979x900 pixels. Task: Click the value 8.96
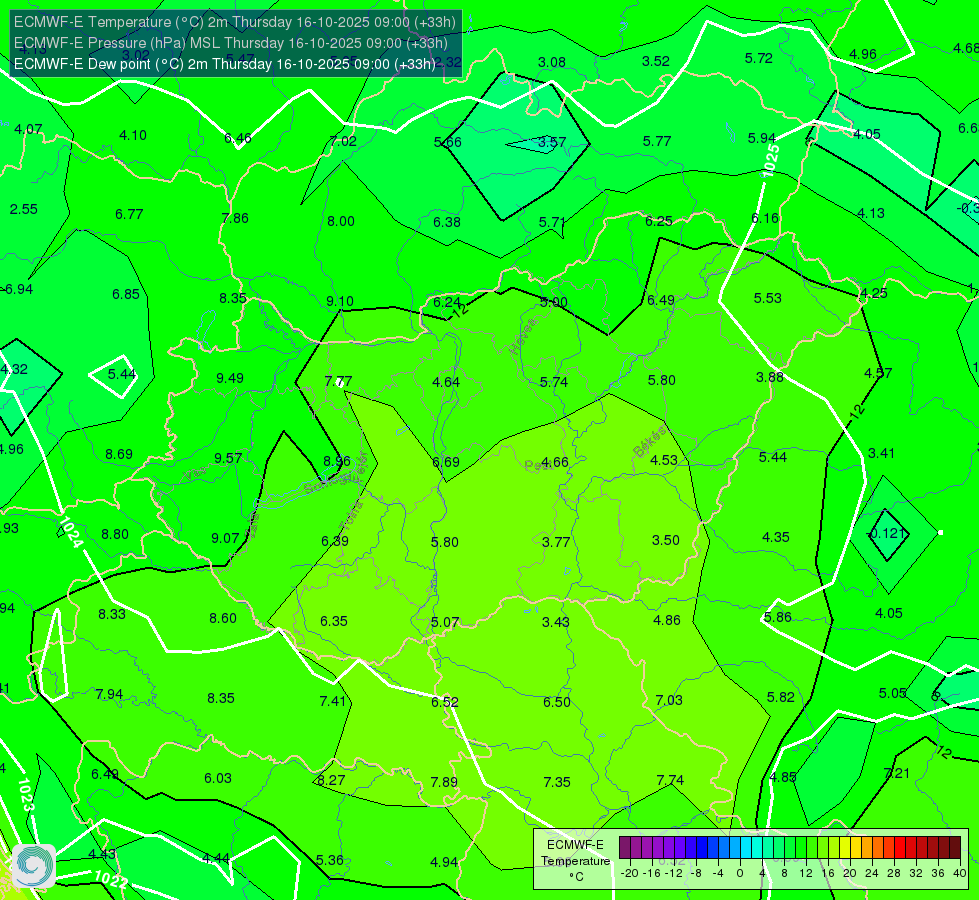click(x=337, y=462)
